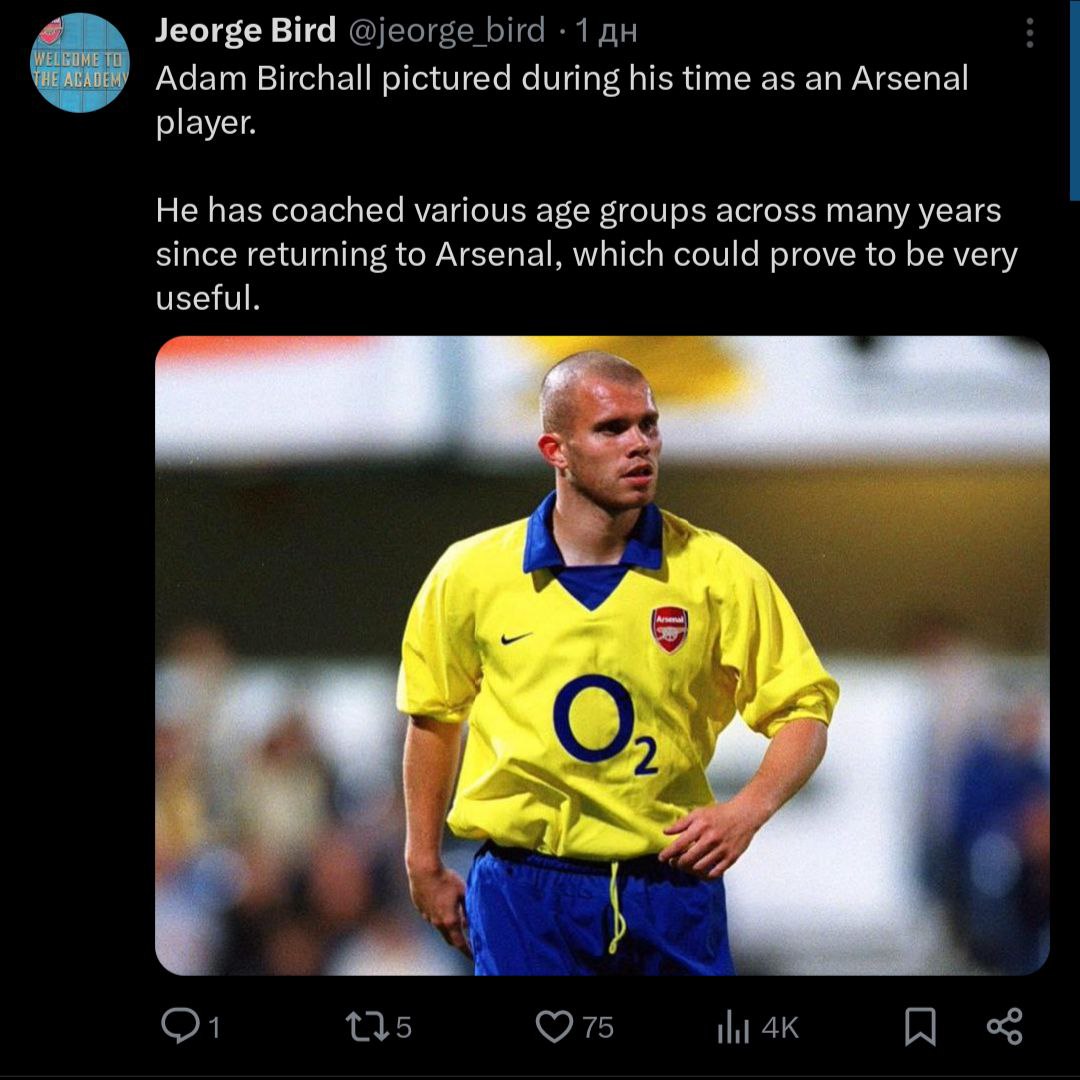Click the reply speech bubble icon
1080x1080 pixels.
pyautogui.click(x=180, y=1026)
